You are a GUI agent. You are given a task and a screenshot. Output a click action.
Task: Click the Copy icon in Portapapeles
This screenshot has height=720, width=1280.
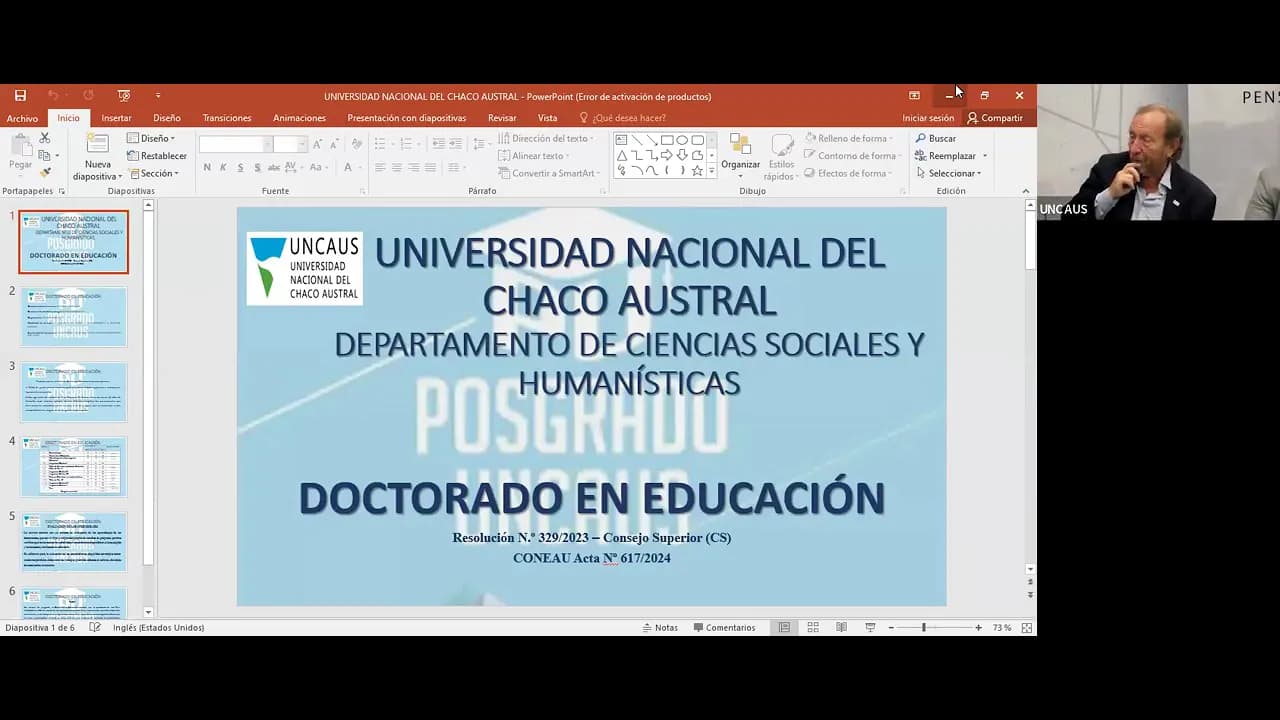click(44, 155)
